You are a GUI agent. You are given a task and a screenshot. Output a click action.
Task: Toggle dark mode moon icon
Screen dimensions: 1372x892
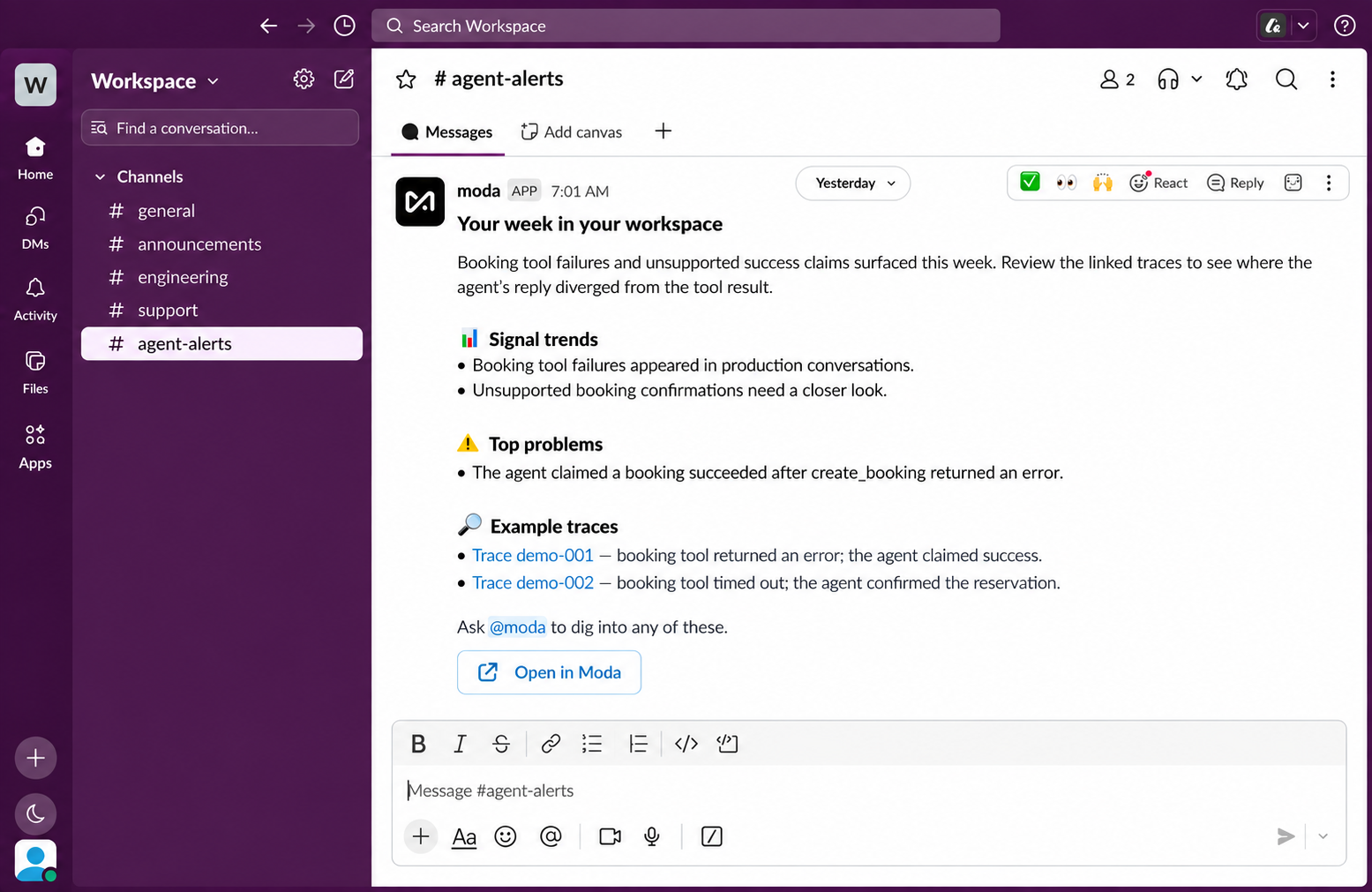coord(35,813)
